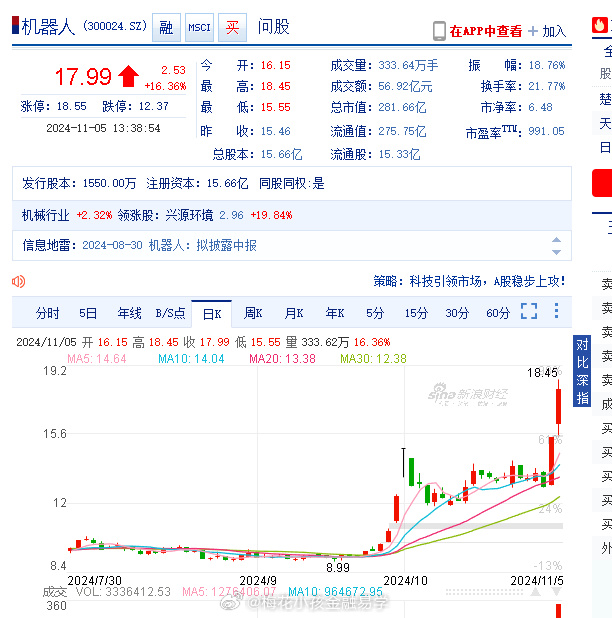Click the phone icon beside 在APP中查看
The height and width of the screenshot is (618, 612).
click(x=439, y=31)
